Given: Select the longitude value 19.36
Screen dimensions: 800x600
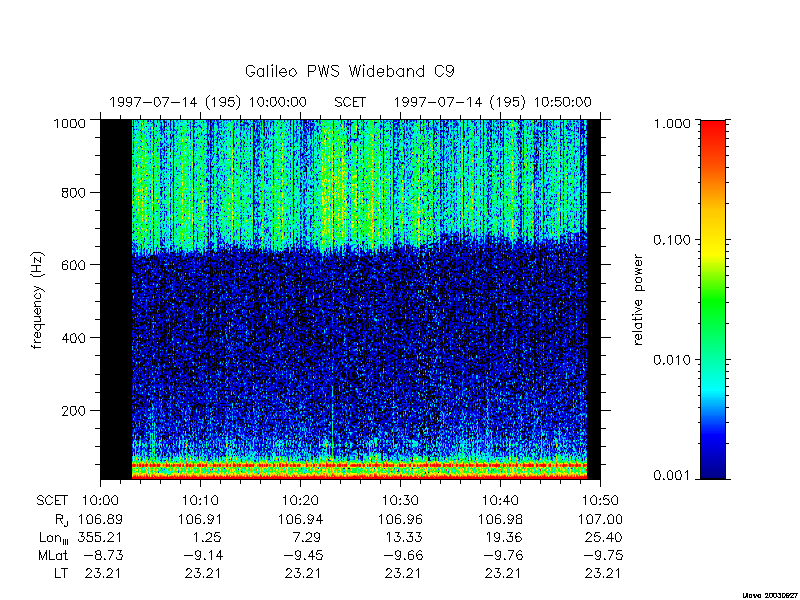Looking at the screenshot, I should click(504, 537).
